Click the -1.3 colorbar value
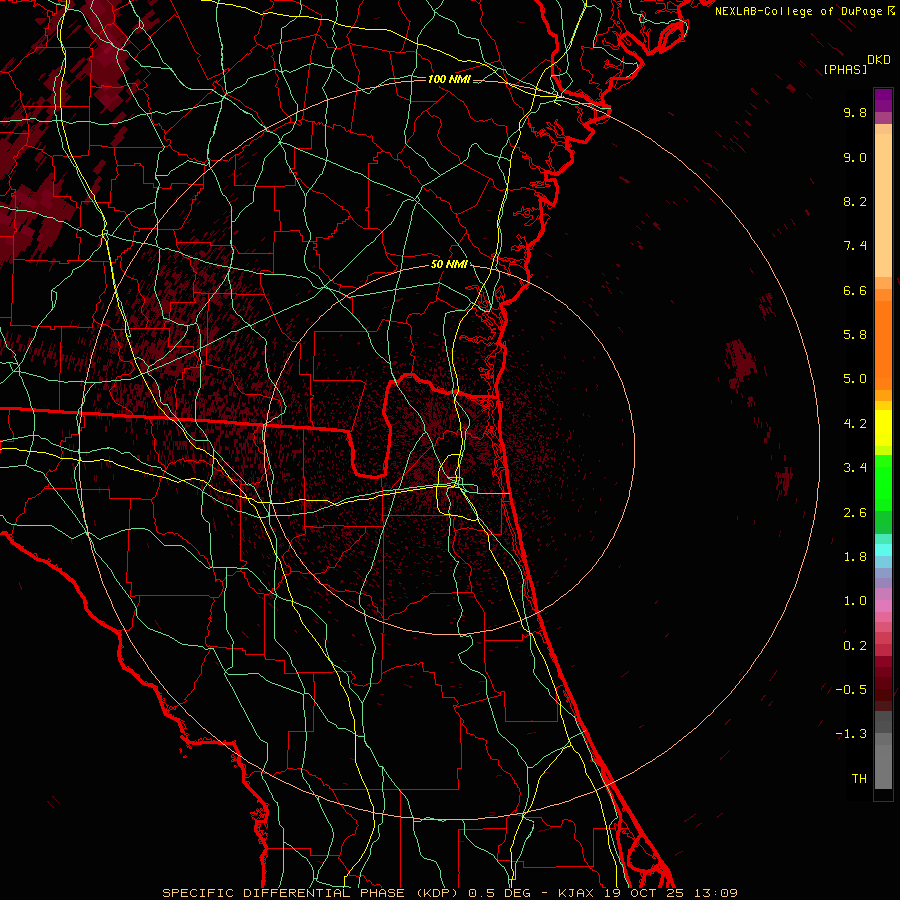 tap(851, 734)
